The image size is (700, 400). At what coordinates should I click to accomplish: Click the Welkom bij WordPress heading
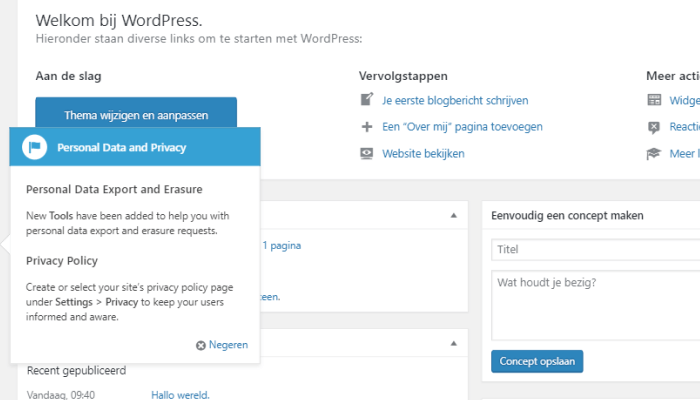(x=119, y=21)
